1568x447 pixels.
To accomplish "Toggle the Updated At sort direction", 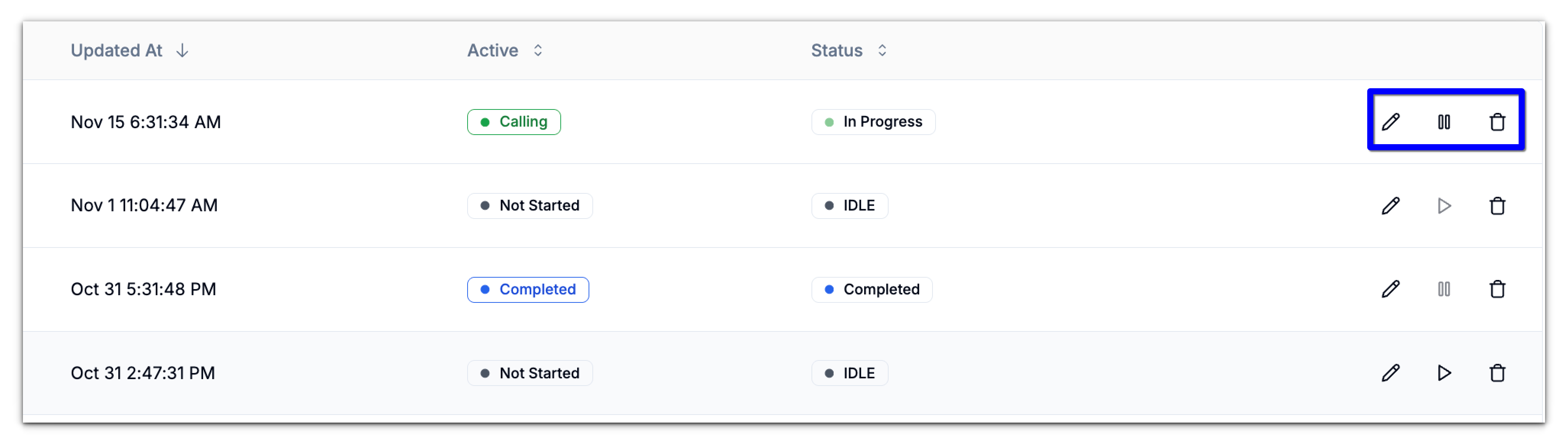I will coord(181,50).
